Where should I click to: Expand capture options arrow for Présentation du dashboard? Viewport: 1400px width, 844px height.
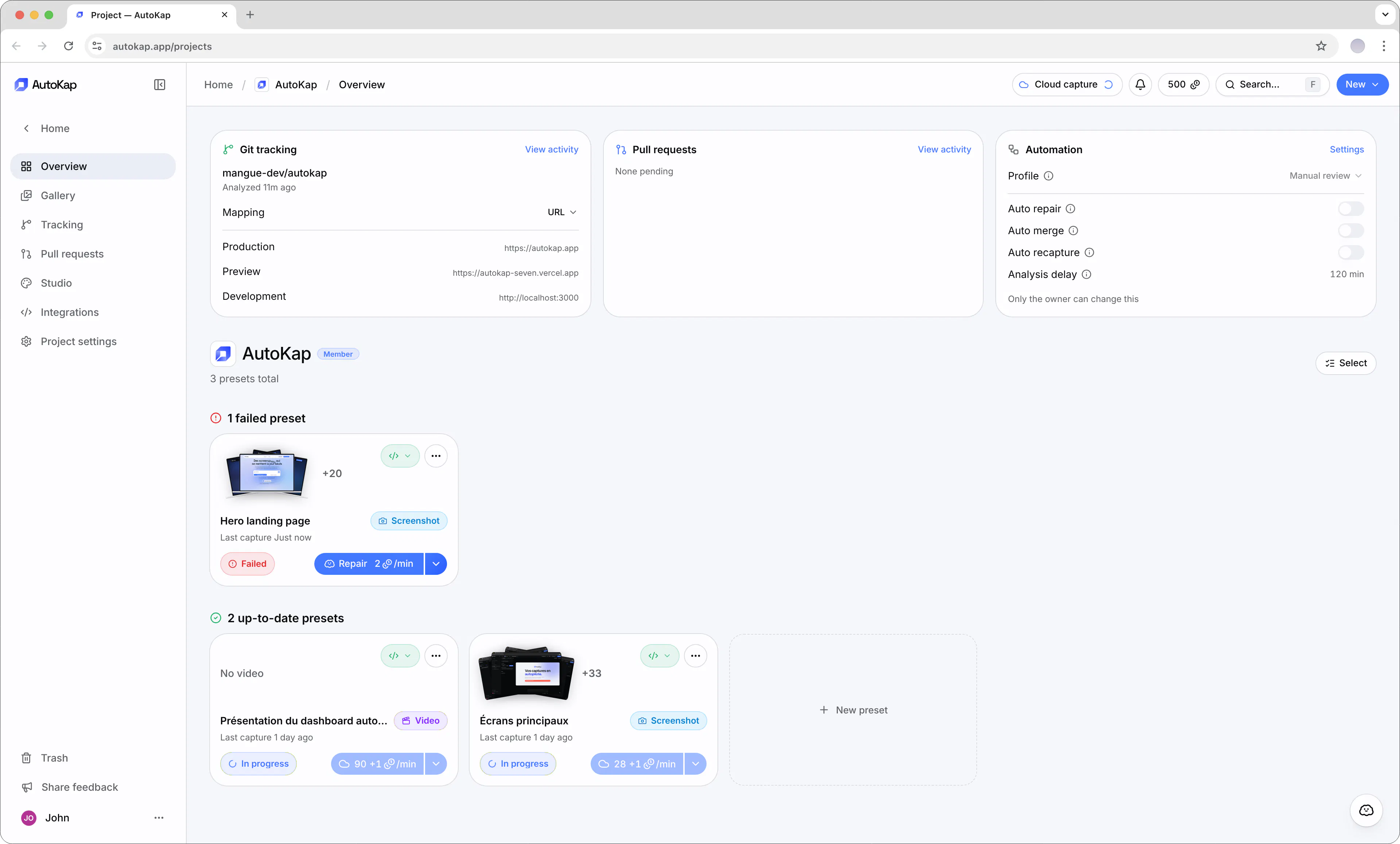click(x=436, y=764)
